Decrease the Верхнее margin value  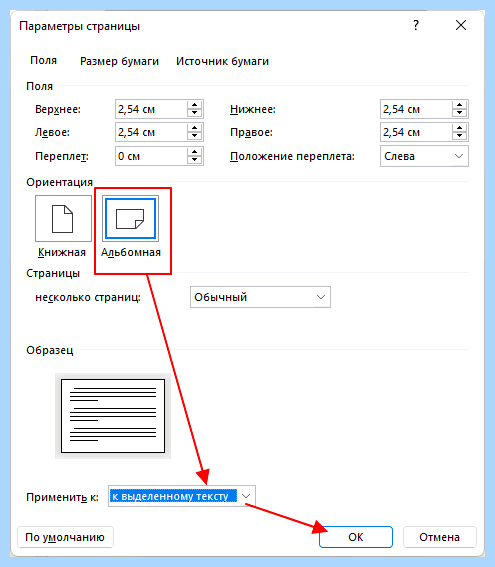tap(195, 113)
